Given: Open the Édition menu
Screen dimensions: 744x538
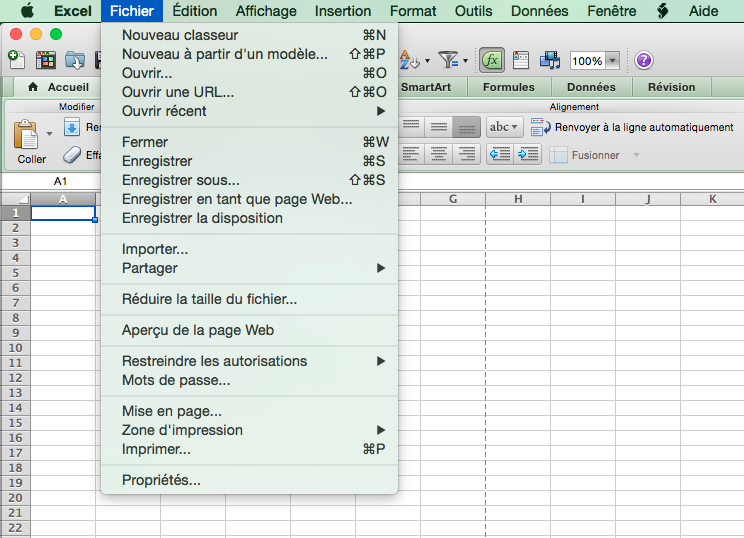Looking at the screenshot, I should pos(195,11).
